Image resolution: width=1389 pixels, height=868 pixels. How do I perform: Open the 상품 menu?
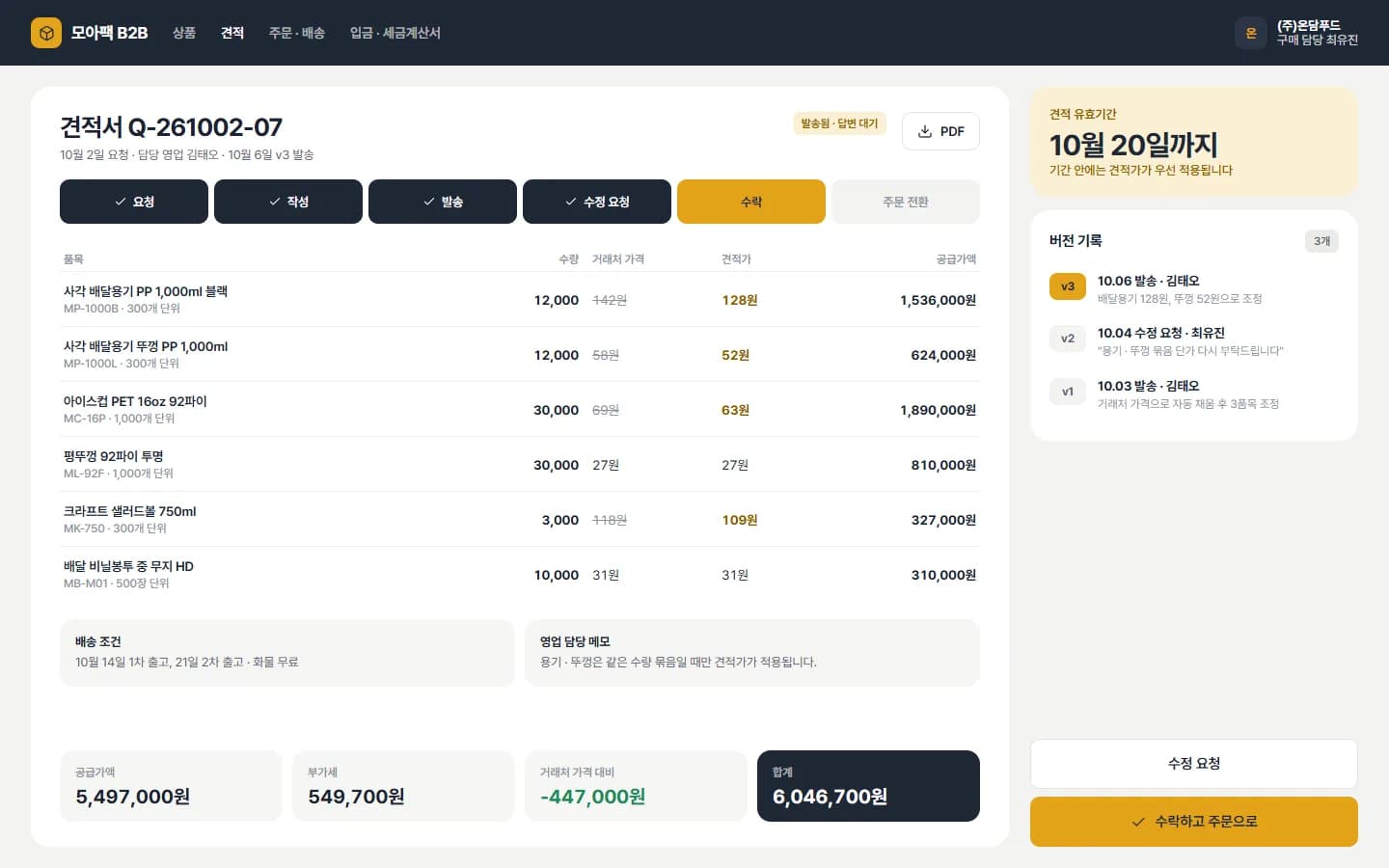tap(184, 33)
